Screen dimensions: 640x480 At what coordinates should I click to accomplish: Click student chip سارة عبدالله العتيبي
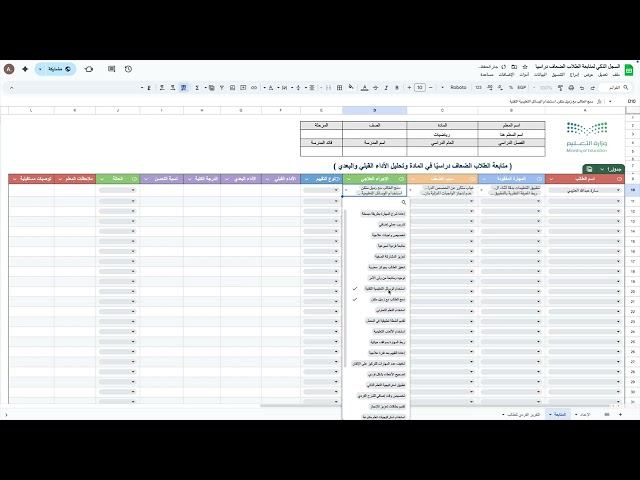(584, 190)
